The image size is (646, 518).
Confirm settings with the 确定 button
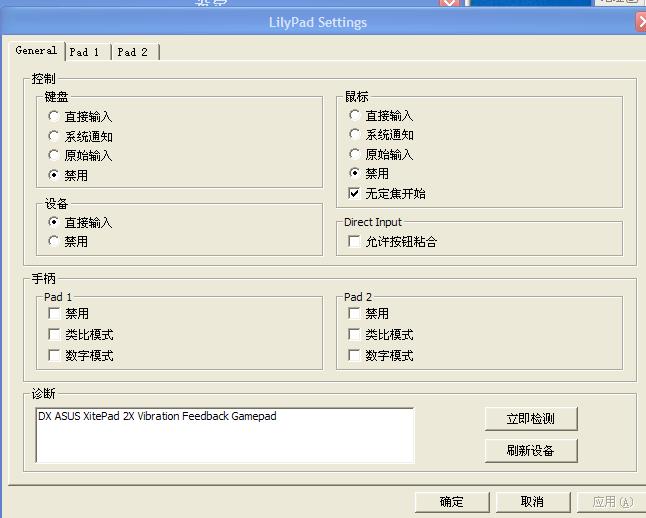(451, 502)
